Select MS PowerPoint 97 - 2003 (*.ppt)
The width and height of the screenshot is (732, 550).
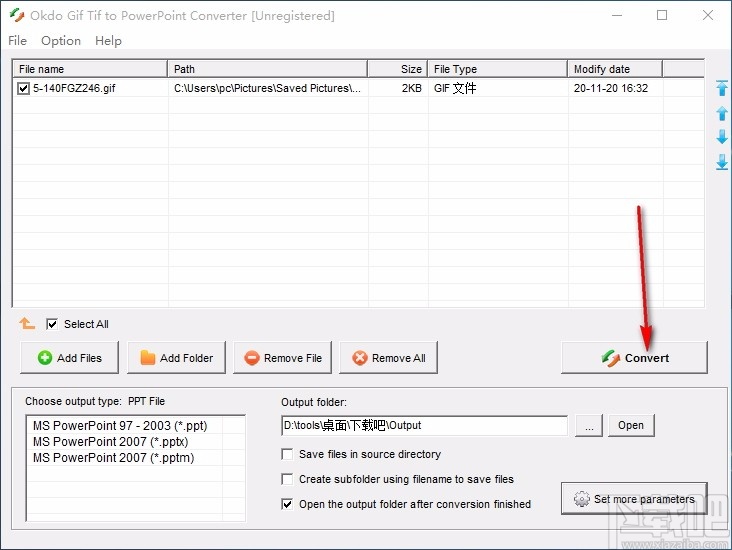click(x=120, y=425)
